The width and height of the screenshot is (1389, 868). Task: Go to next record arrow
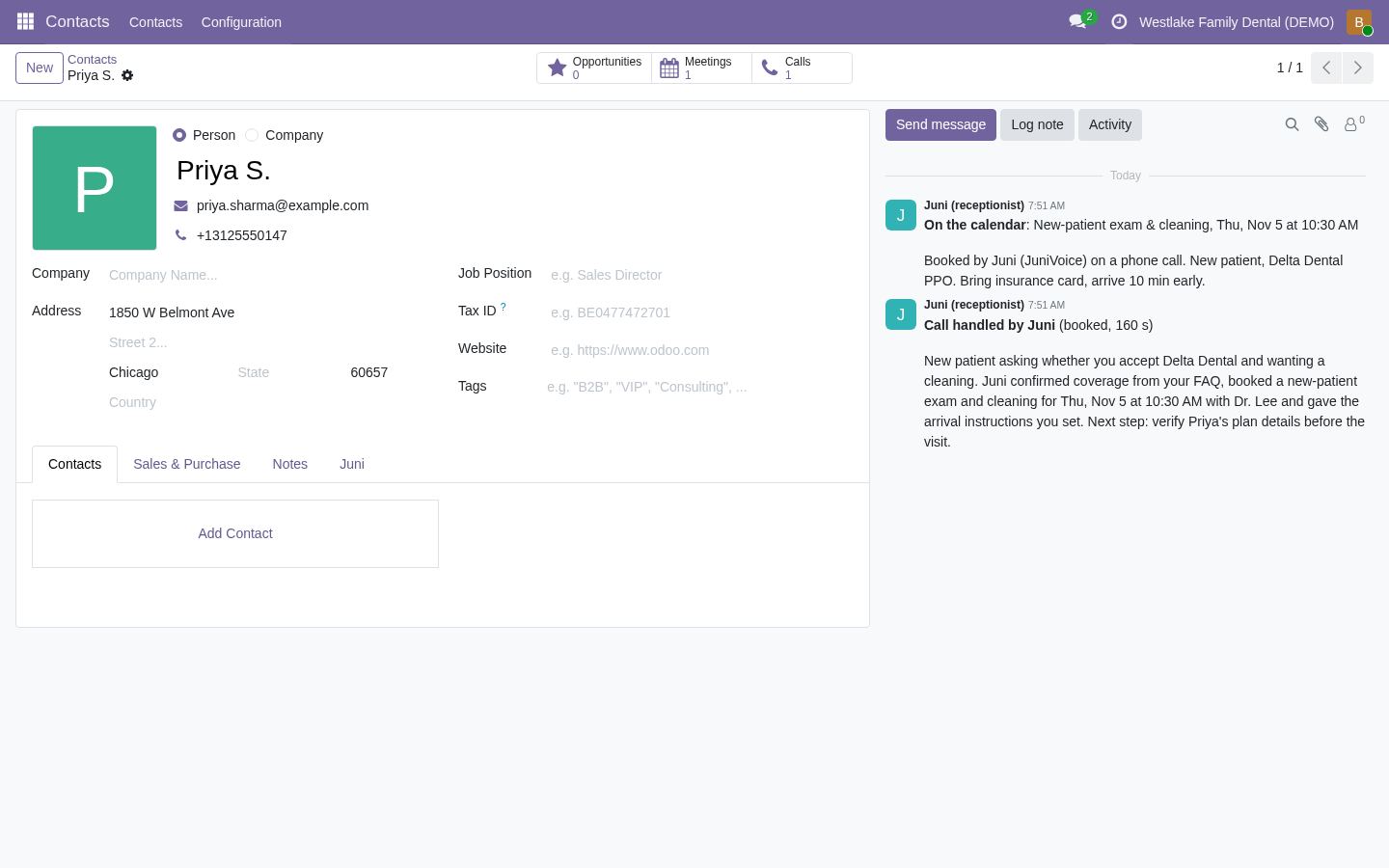point(1357,68)
